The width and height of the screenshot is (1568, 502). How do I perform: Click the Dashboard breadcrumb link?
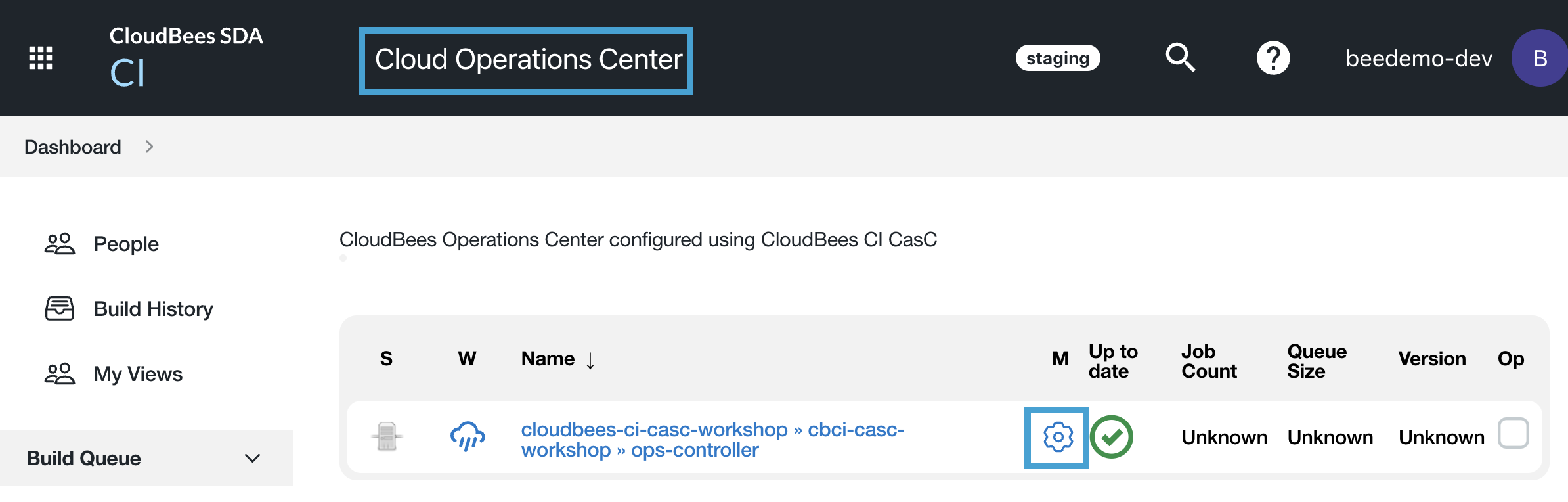pyautogui.click(x=73, y=147)
